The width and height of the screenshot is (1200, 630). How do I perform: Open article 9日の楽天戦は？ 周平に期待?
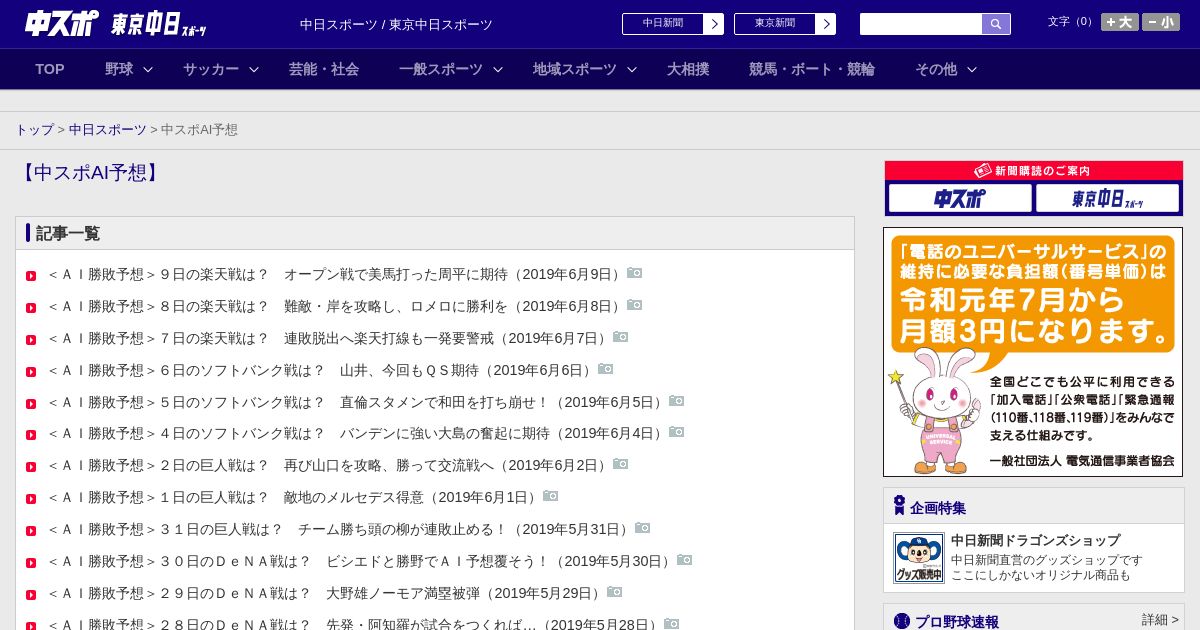[336, 274]
